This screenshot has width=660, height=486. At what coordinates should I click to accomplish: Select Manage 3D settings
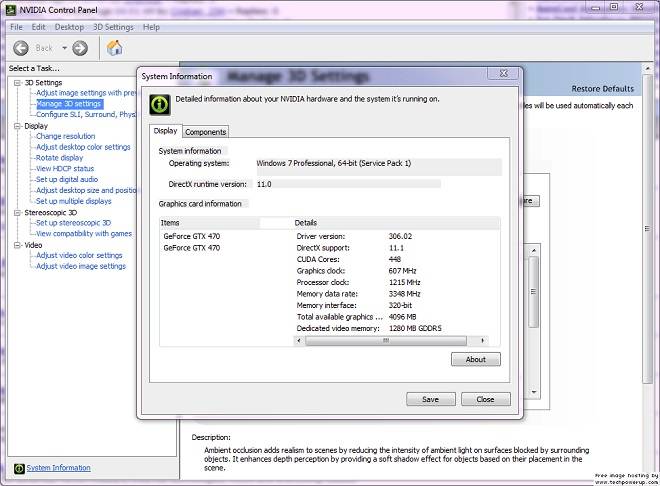click(69, 104)
